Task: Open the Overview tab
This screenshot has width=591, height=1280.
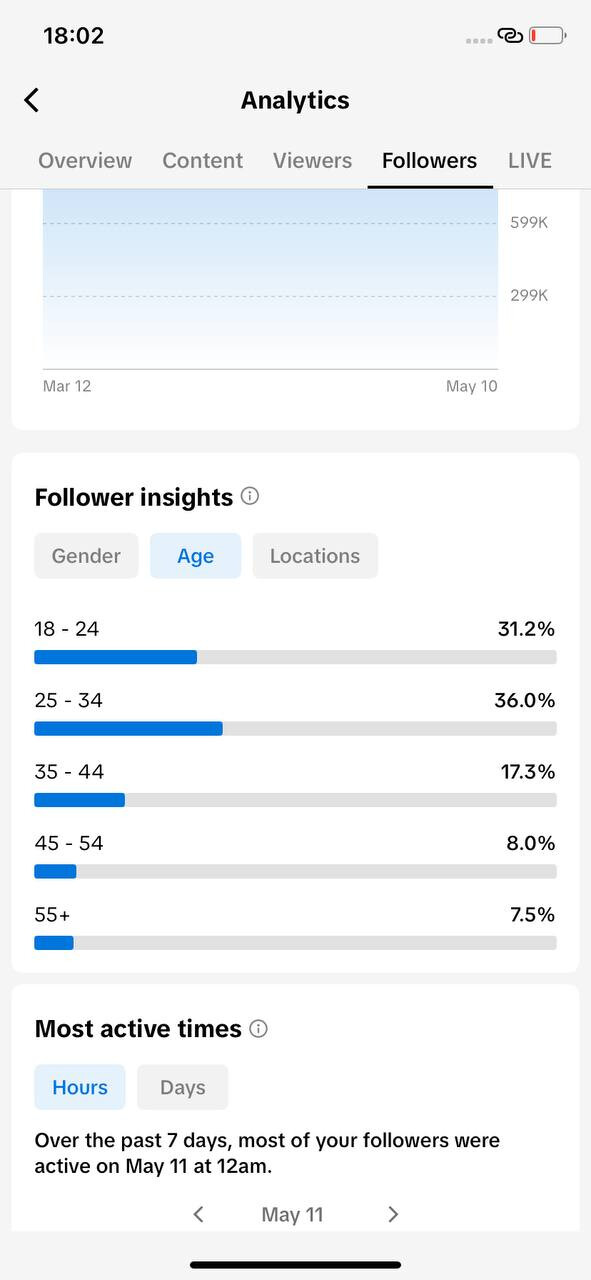Action: click(85, 160)
